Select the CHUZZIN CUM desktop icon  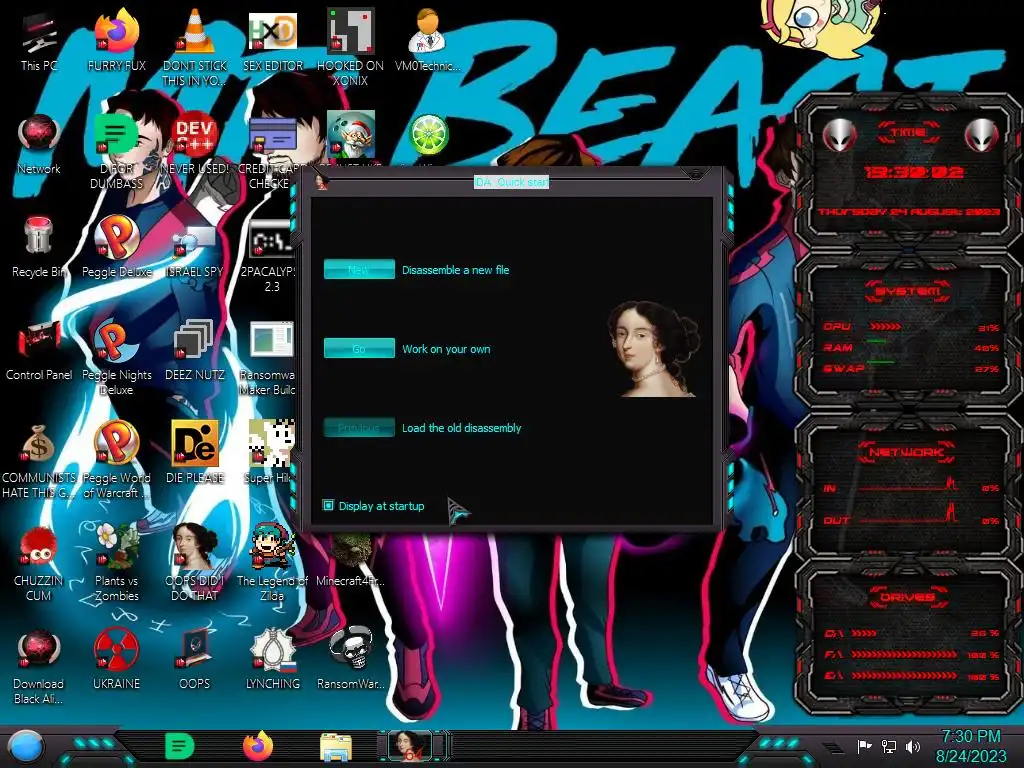pyautogui.click(x=39, y=564)
